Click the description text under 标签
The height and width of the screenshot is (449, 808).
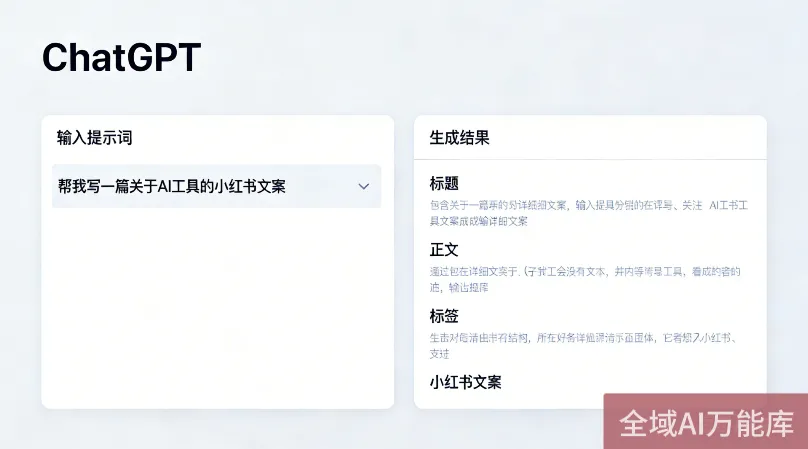pos(584,345)
